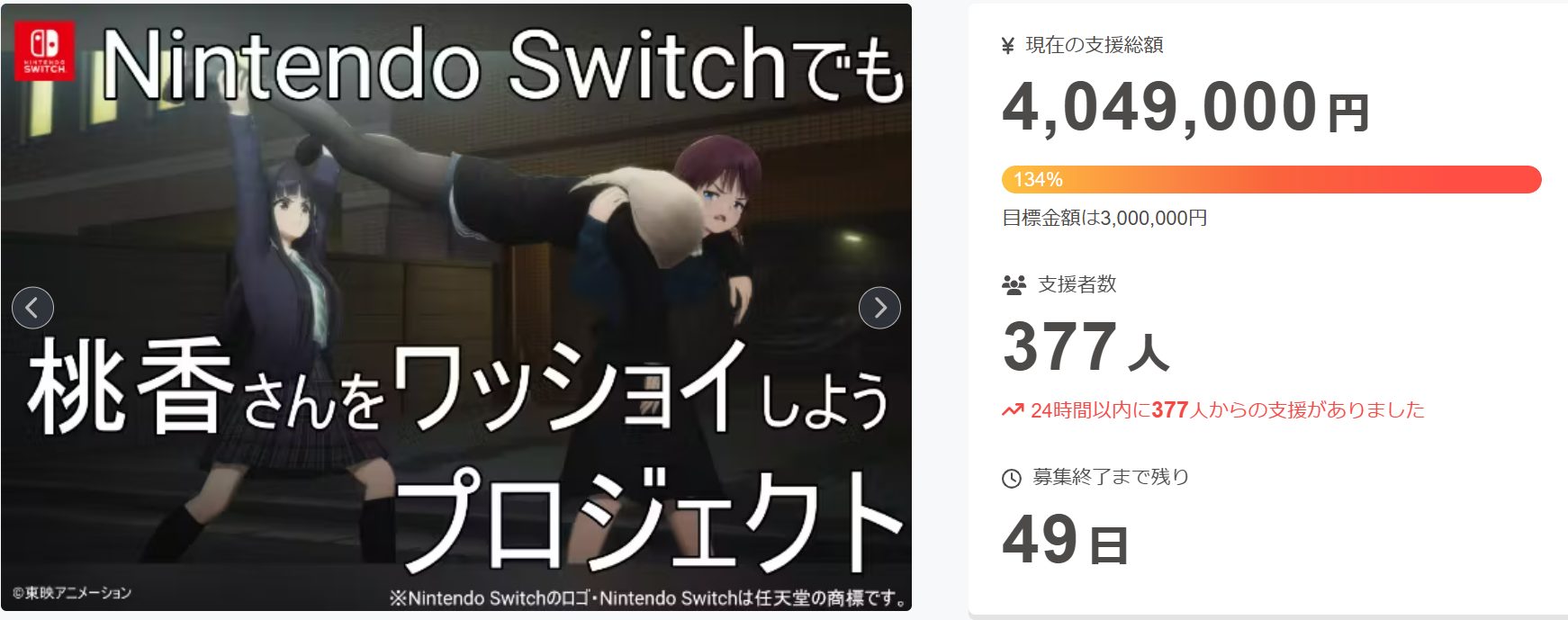
Task: Open the project banner image
Action: pos(456,308)
